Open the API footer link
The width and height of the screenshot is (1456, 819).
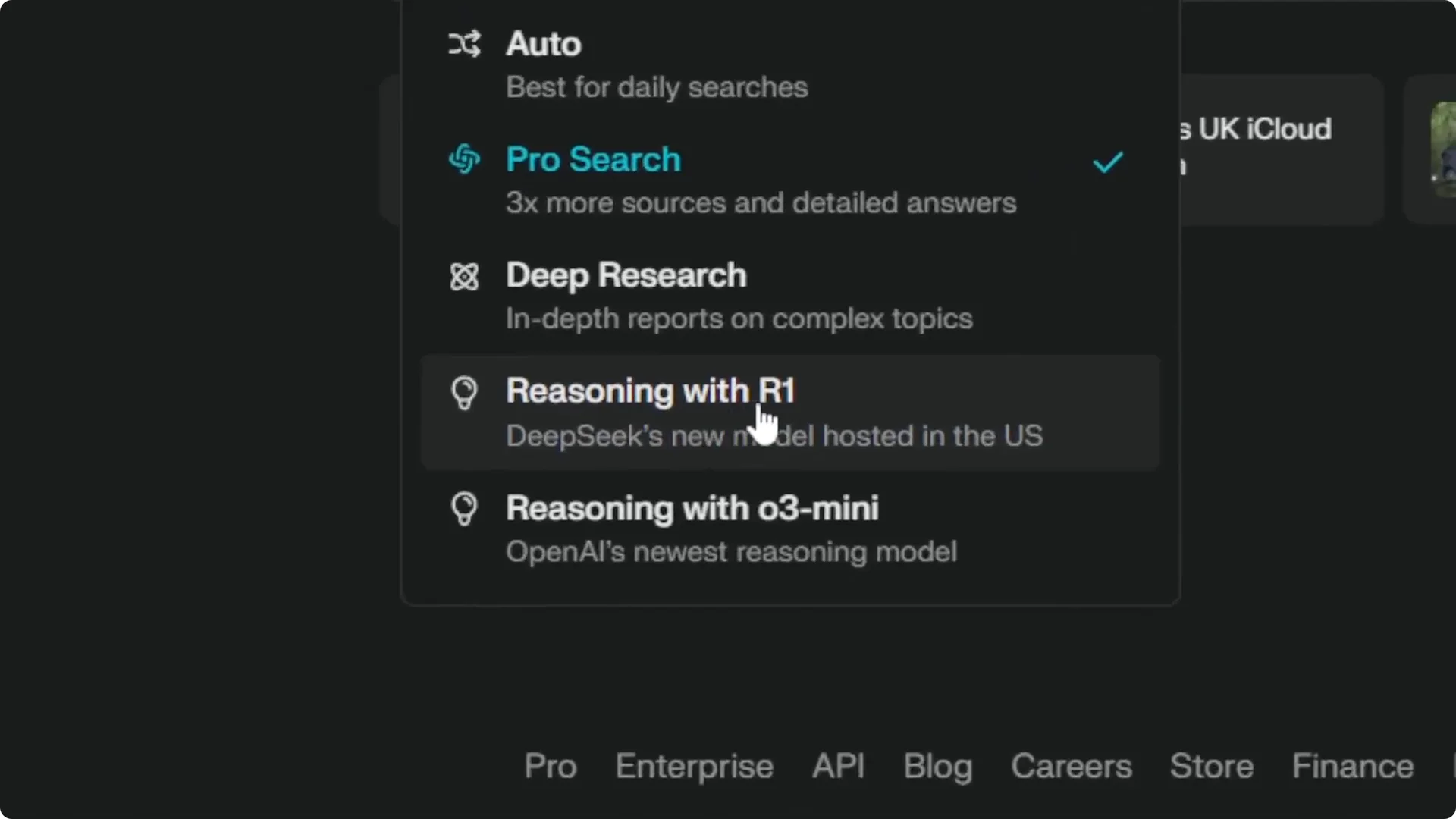[x=839, y=767]
